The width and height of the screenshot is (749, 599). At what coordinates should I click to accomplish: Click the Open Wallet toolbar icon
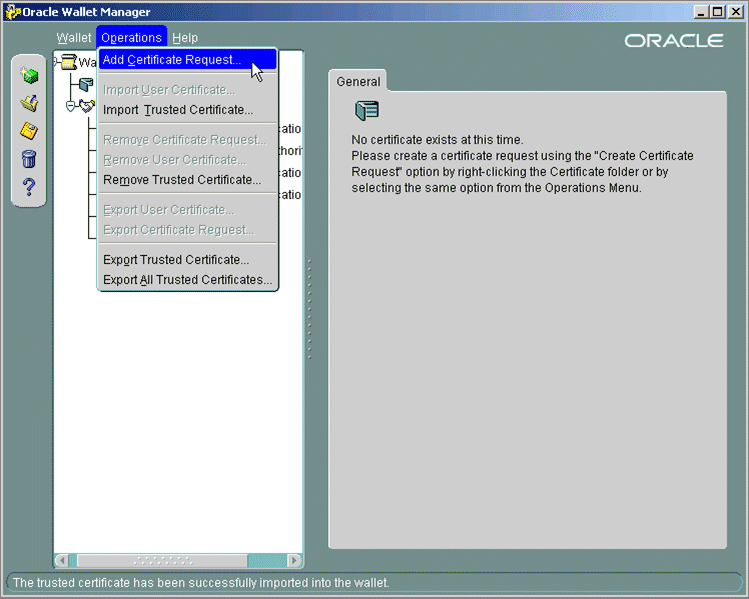tap(29, 103)
